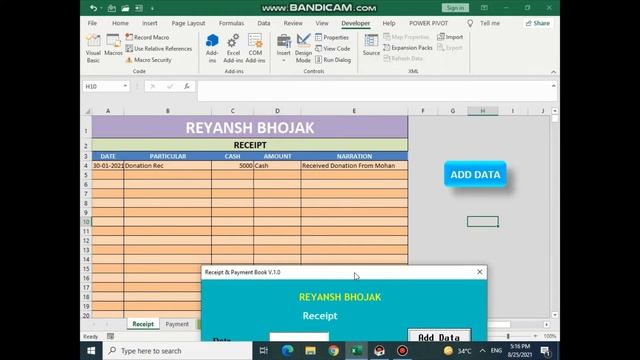Click the Insert Function fx icon
640x360 pixels.
(187, 86)
